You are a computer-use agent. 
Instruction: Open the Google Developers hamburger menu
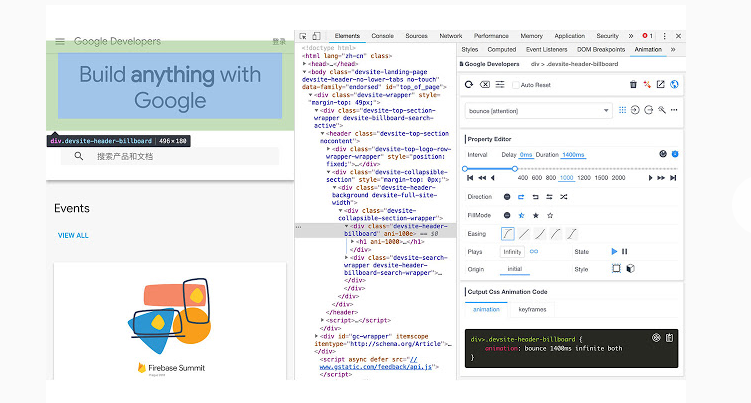(x=60, y=41)
